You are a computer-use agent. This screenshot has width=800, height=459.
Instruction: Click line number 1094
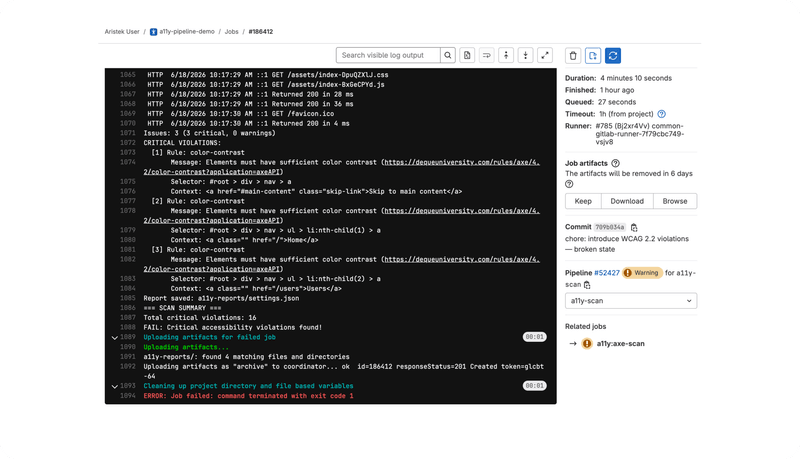point(128,396)
